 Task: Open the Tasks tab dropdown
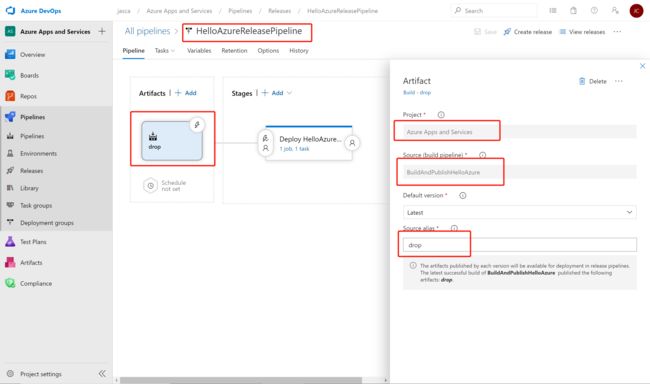(165, 51)
